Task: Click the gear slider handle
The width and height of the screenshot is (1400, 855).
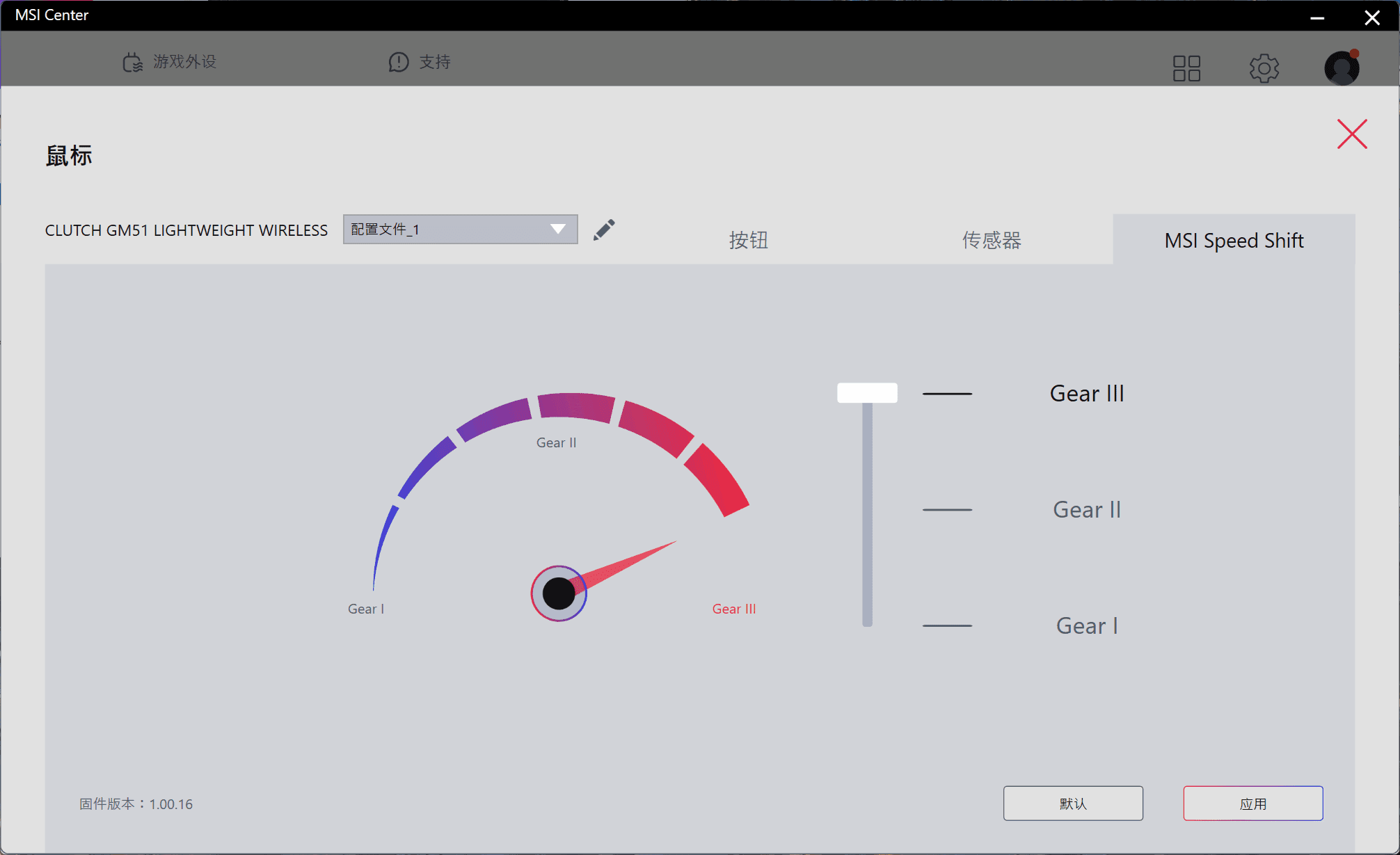Action: [x=867, y=392]
